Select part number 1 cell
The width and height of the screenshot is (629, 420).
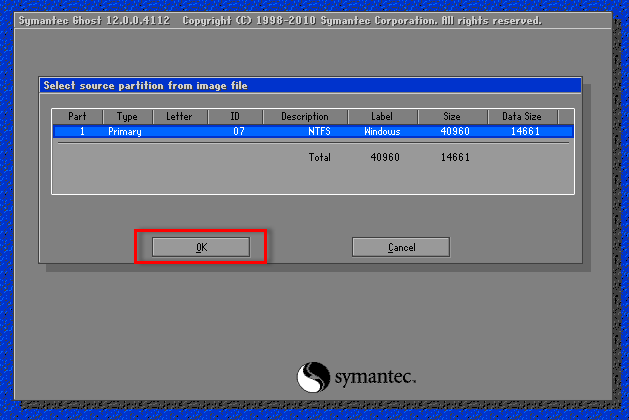tap(82, 132)
